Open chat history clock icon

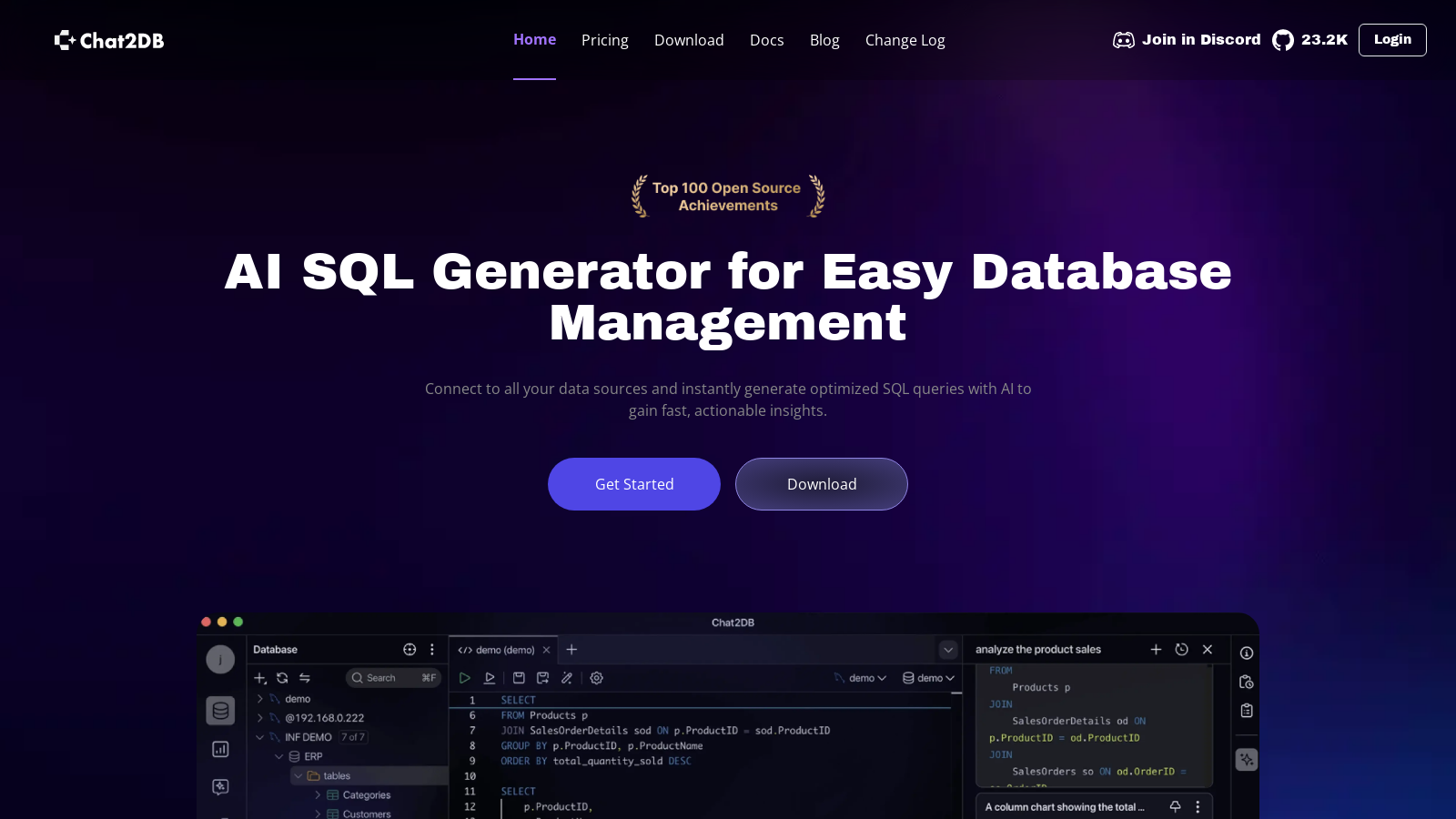[1181, 650]
